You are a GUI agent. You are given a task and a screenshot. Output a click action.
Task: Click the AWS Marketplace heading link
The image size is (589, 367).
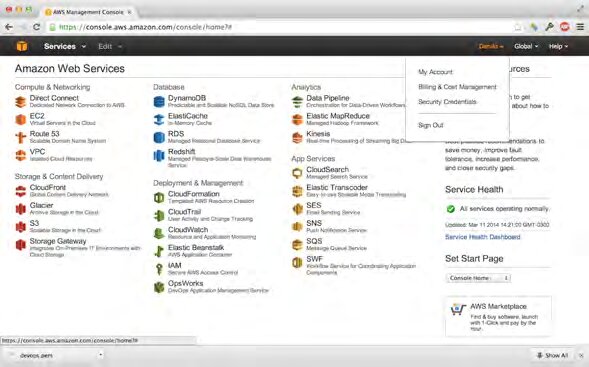pos(498,306)
